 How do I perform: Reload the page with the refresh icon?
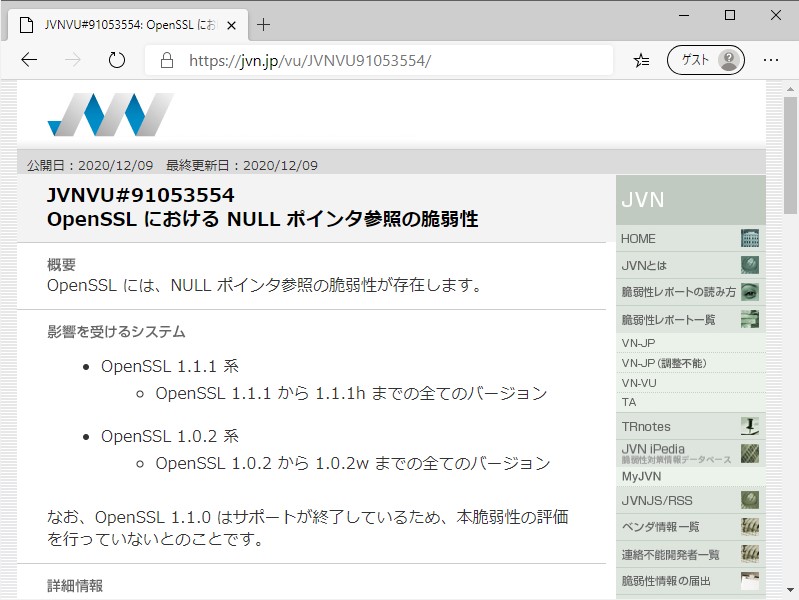coord(117,60)
